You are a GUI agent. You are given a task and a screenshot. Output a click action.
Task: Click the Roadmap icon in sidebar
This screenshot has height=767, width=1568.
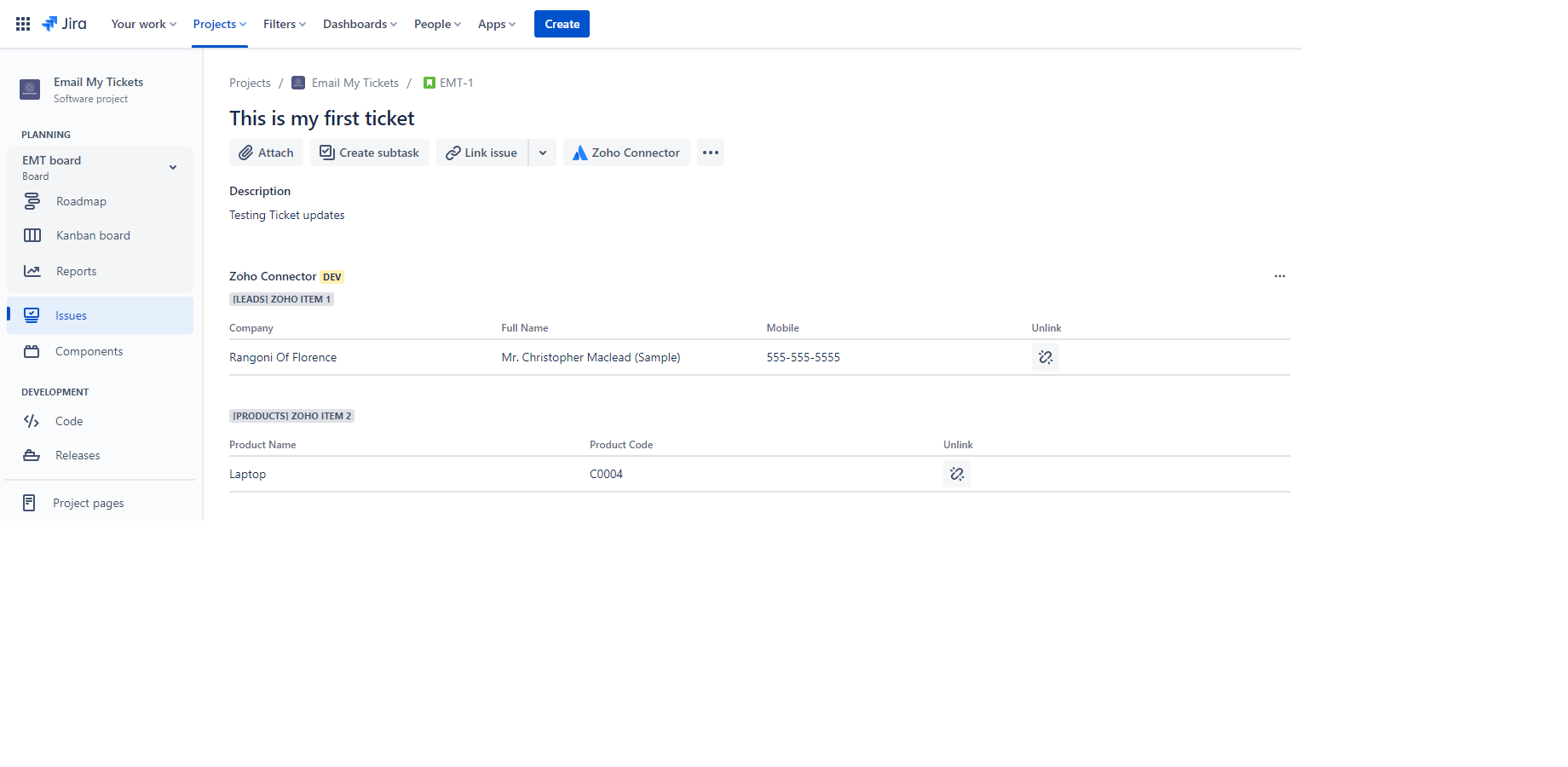tap(32, 201)
